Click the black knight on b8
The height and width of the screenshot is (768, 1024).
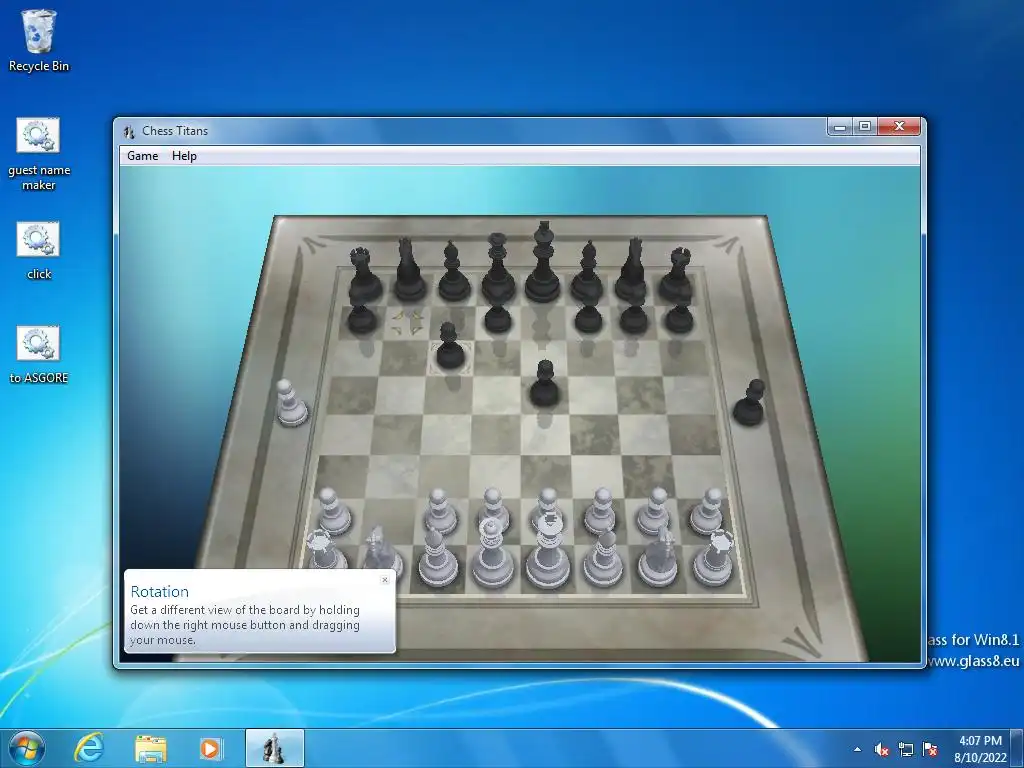409,270
